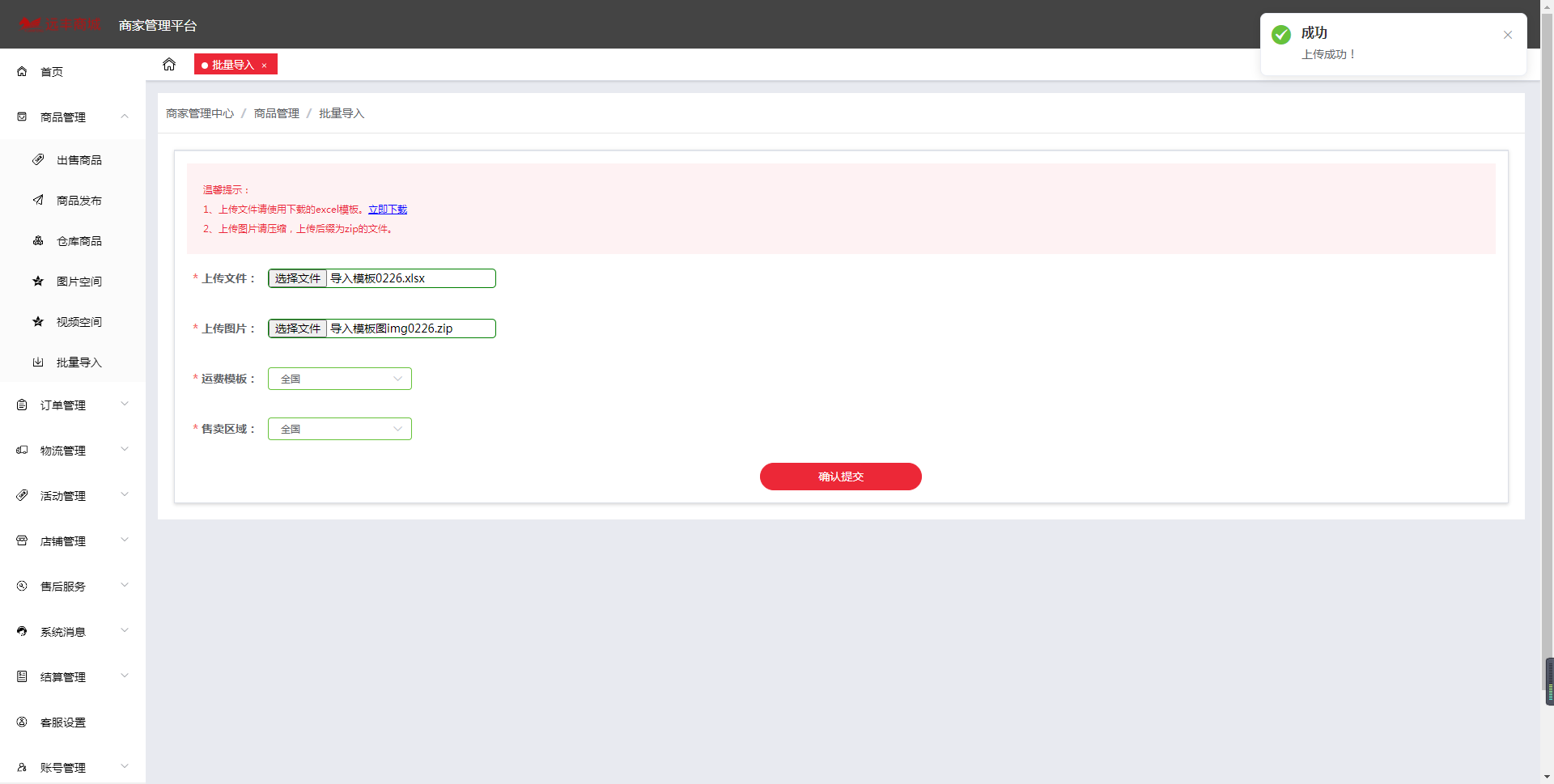Click the boxes icon beside 仓库商品
This screenshot has height=784, width=1554.
38,240
